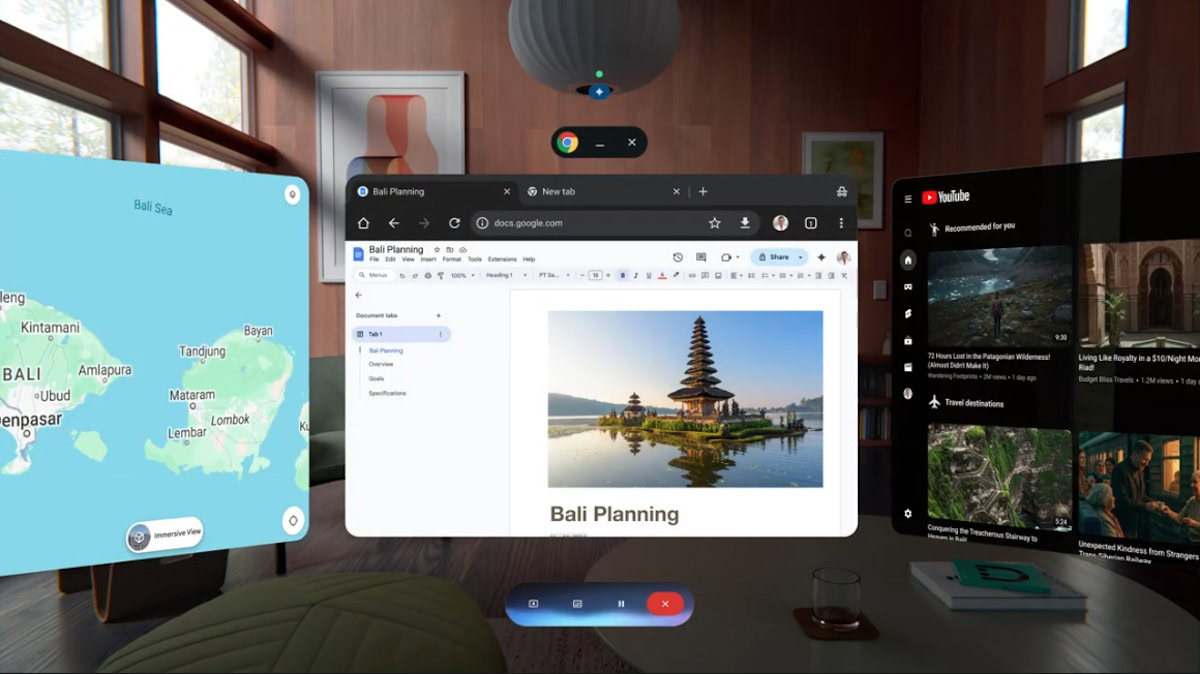Open Chrome downloads icon
The height and width of the screenshot is (674, 1200).
(745, 223)
